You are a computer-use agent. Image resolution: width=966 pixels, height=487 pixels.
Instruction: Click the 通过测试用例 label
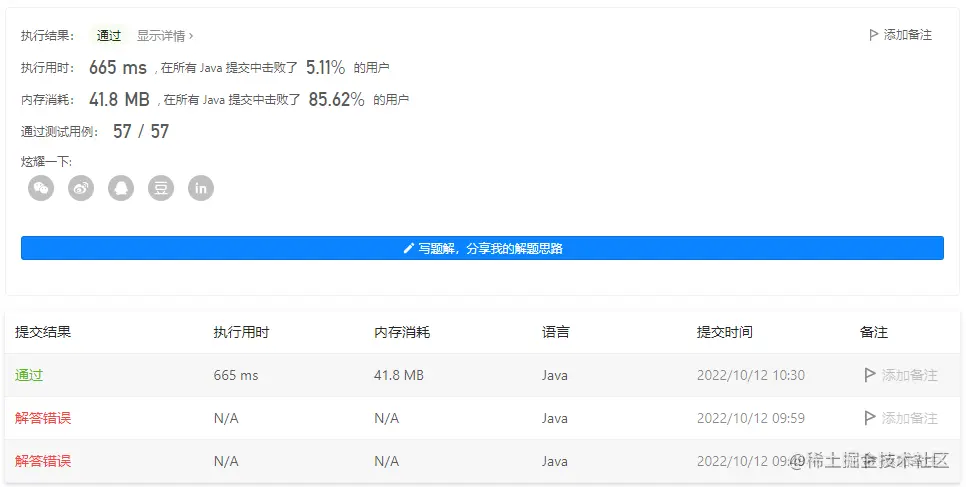[x=60, y=131]
